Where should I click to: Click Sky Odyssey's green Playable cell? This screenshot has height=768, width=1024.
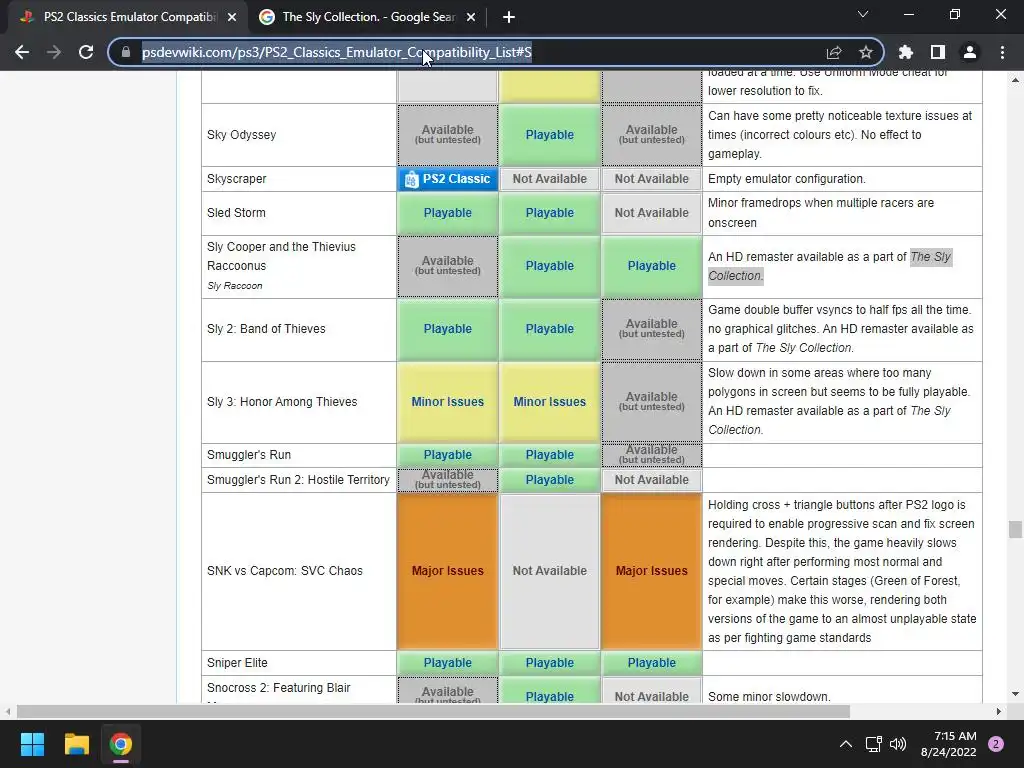[550, 135]
